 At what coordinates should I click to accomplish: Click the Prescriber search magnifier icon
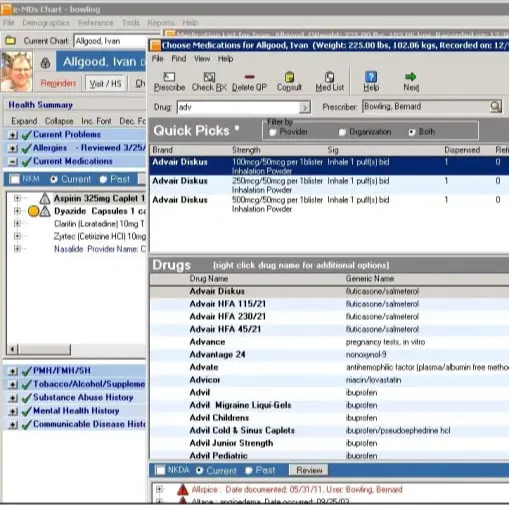pos(495,107)
